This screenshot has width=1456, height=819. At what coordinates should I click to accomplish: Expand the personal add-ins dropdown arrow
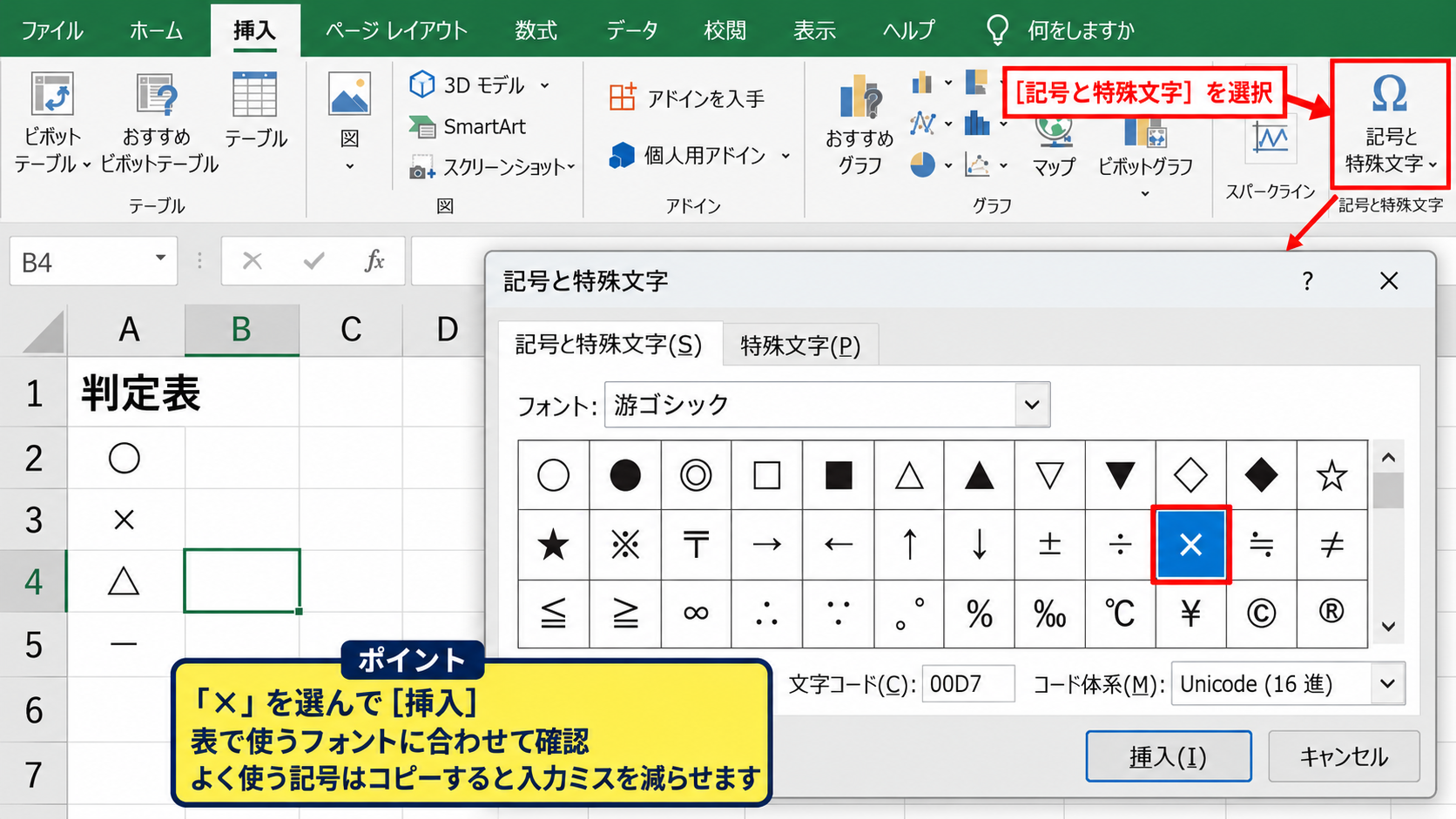click(785, 156)
